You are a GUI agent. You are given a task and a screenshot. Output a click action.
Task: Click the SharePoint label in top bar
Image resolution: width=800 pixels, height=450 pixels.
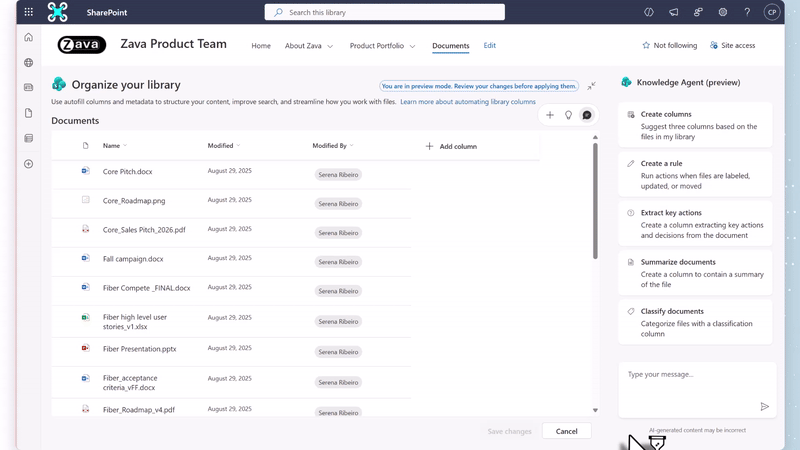tap(107, 12)
